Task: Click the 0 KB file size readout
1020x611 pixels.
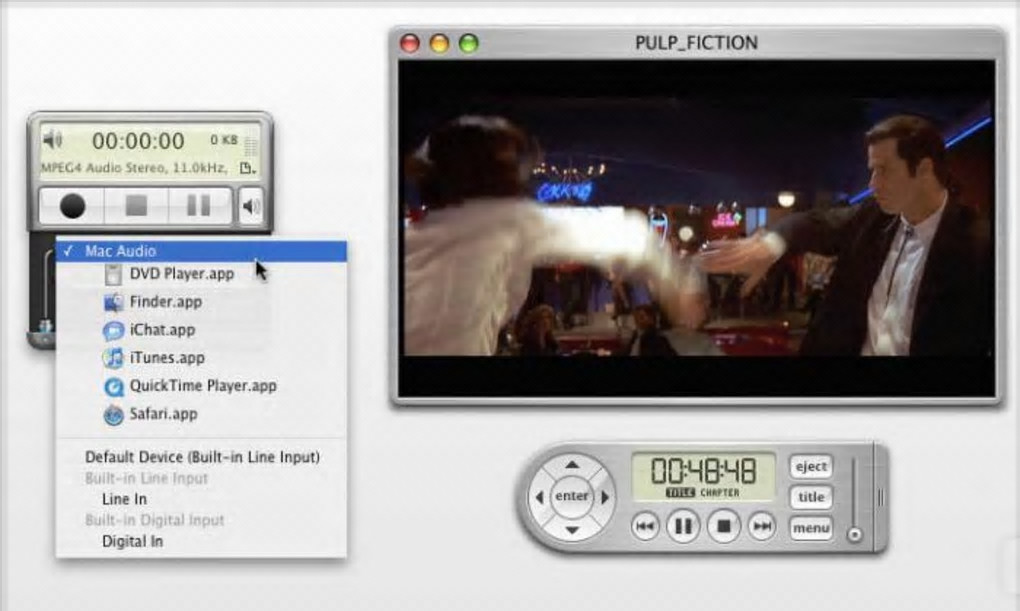Action: (x=224, y=140)
